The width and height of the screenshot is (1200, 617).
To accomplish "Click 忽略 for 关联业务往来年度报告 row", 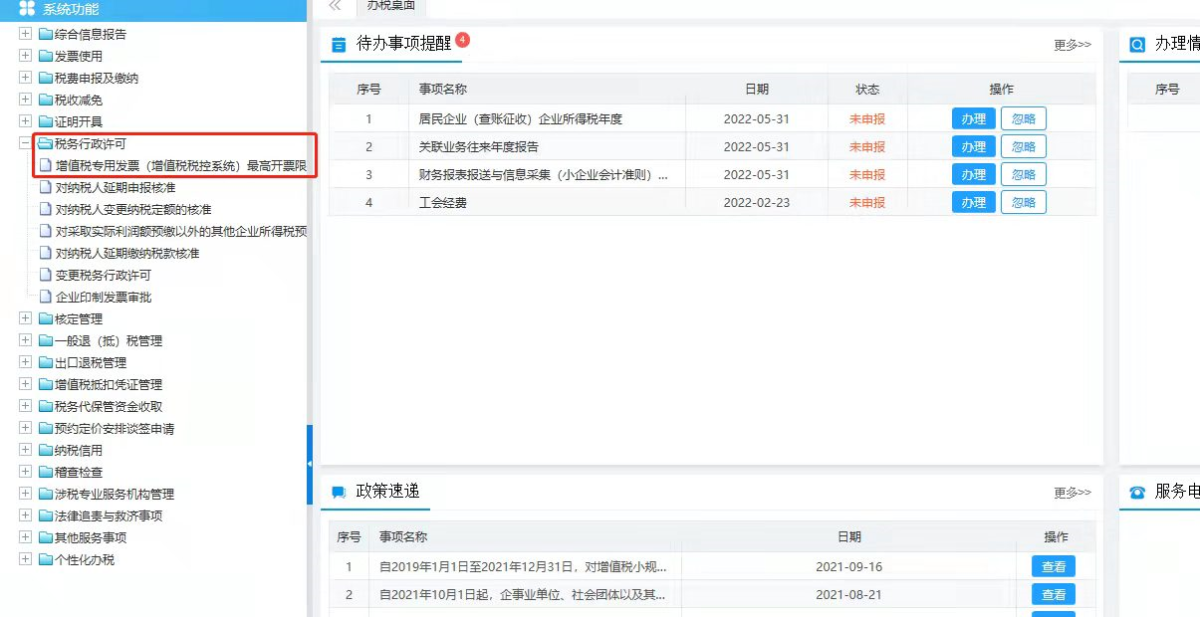I will pyautogui.click(x=1023, y=147).
